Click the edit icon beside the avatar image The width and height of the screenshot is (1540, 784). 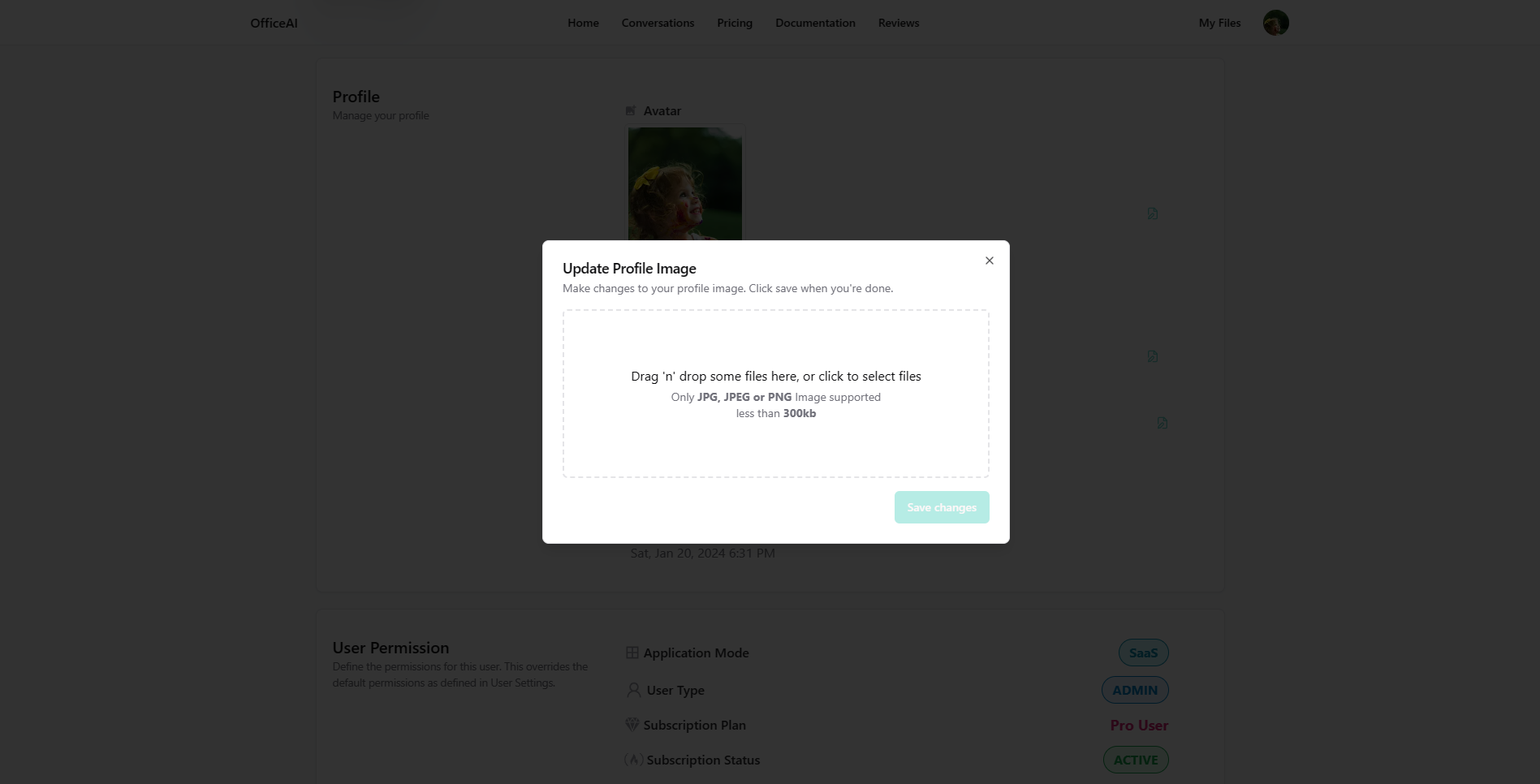[x=1152, y=213]
